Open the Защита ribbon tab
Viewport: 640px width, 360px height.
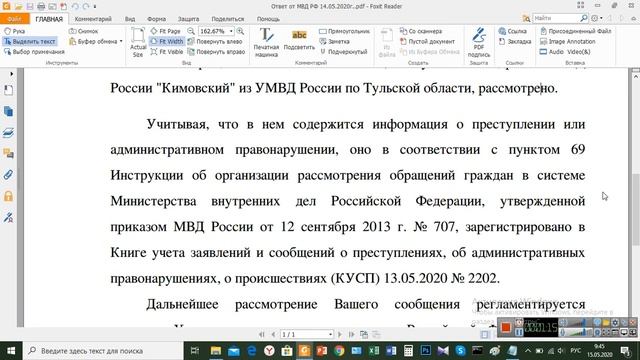point(188,19)
